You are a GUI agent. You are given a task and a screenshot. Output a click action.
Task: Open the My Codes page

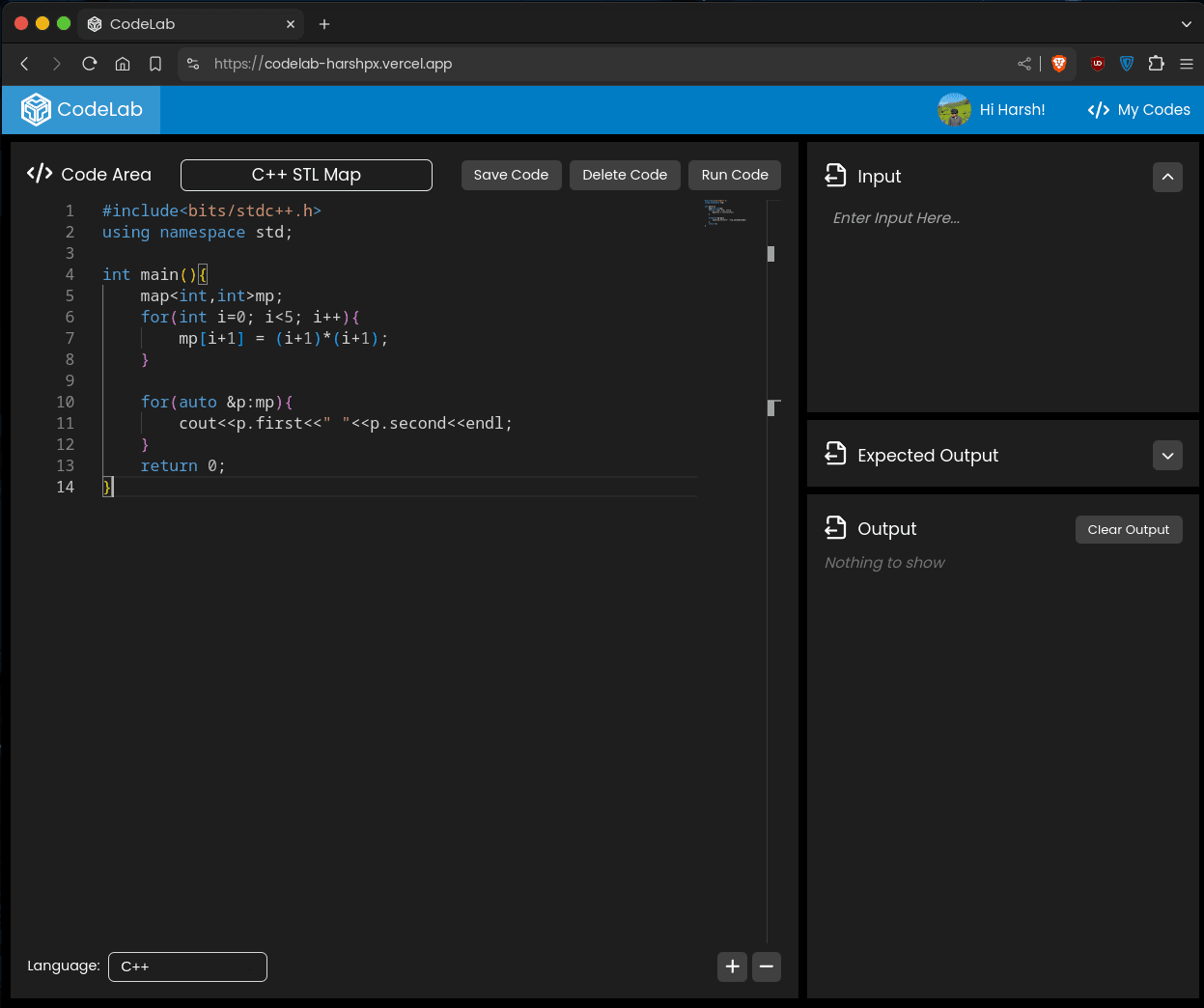click(1139, 110)
